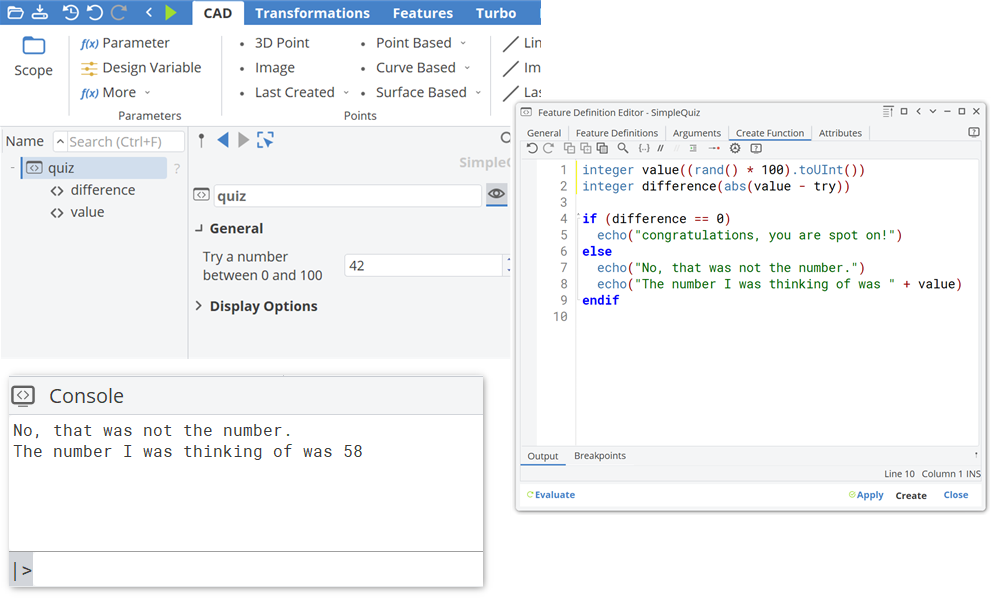Click the pin icon above quiz panel

coord(201,140)
